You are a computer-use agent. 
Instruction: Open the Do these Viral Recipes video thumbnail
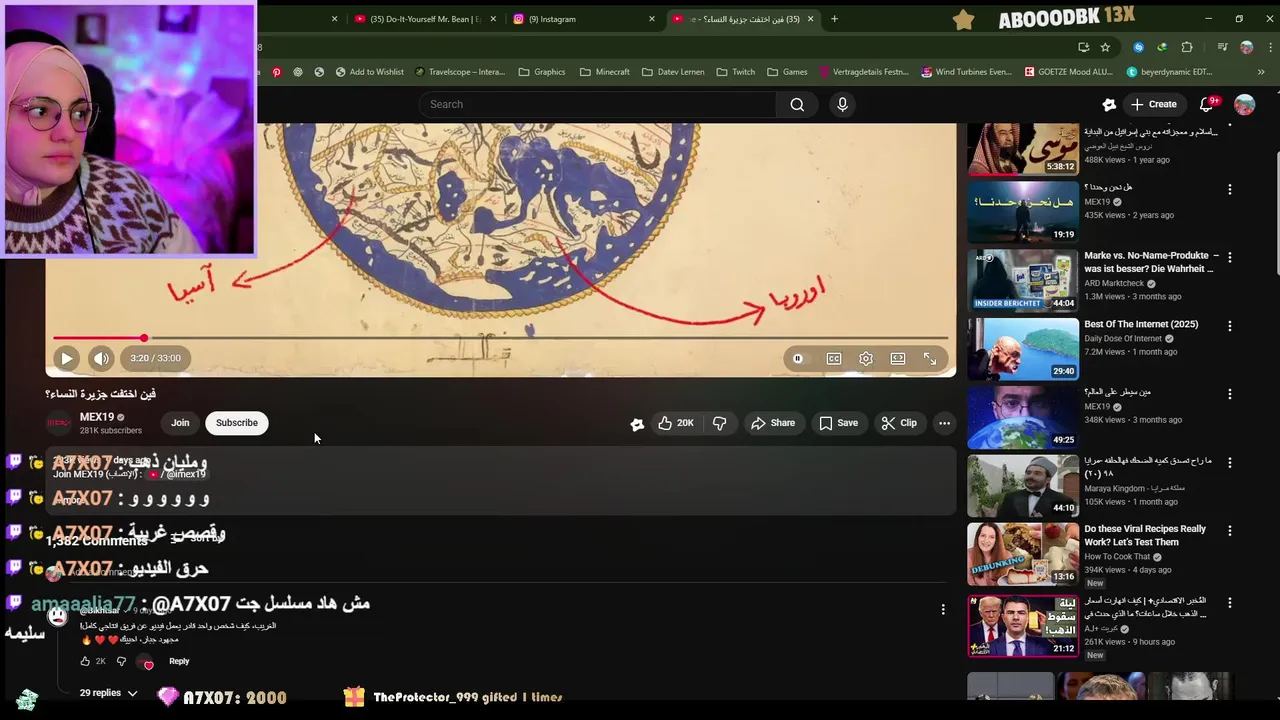(x=1023, y=553)
